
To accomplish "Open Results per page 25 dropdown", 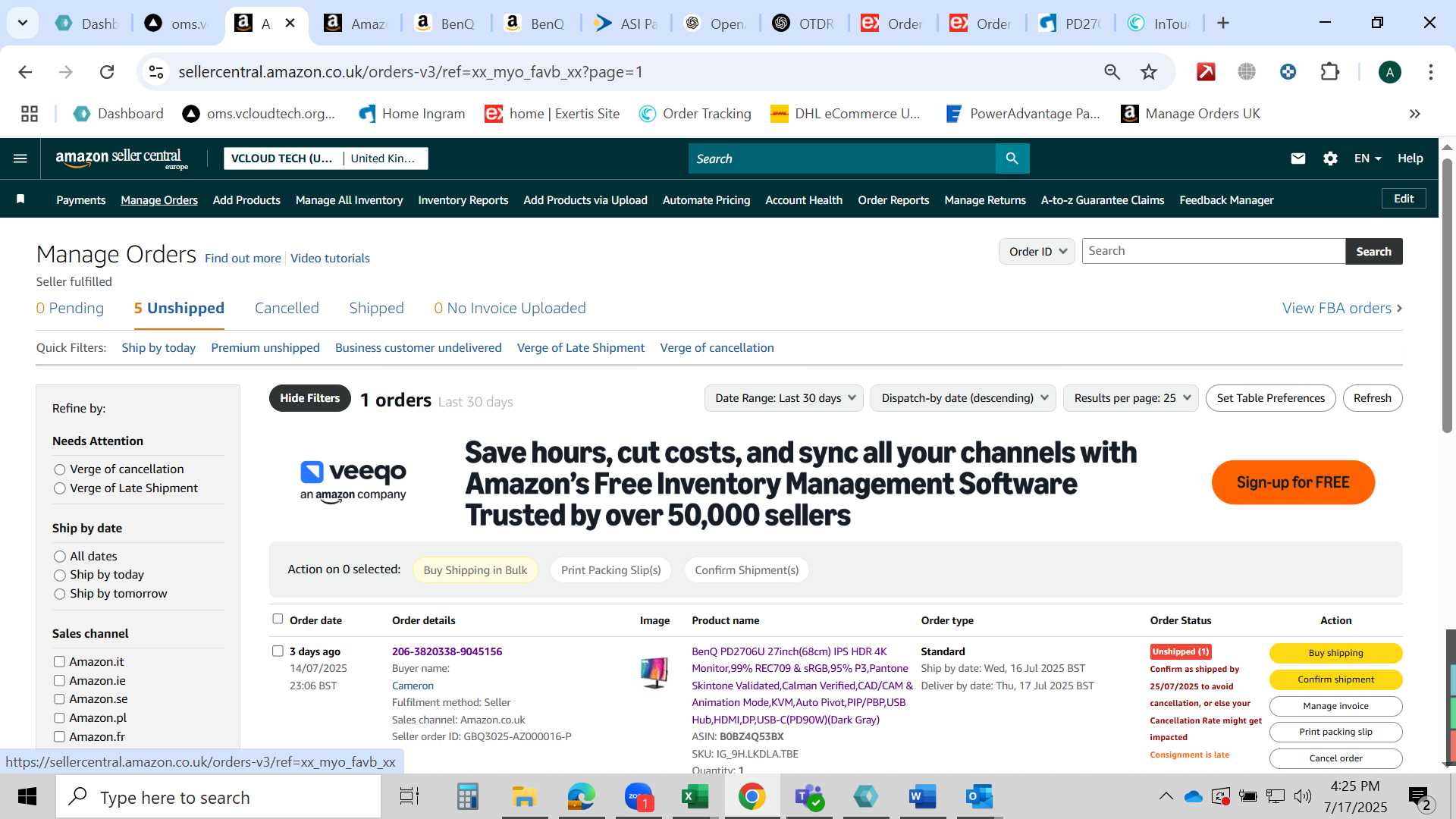I will click(1131, 398).
